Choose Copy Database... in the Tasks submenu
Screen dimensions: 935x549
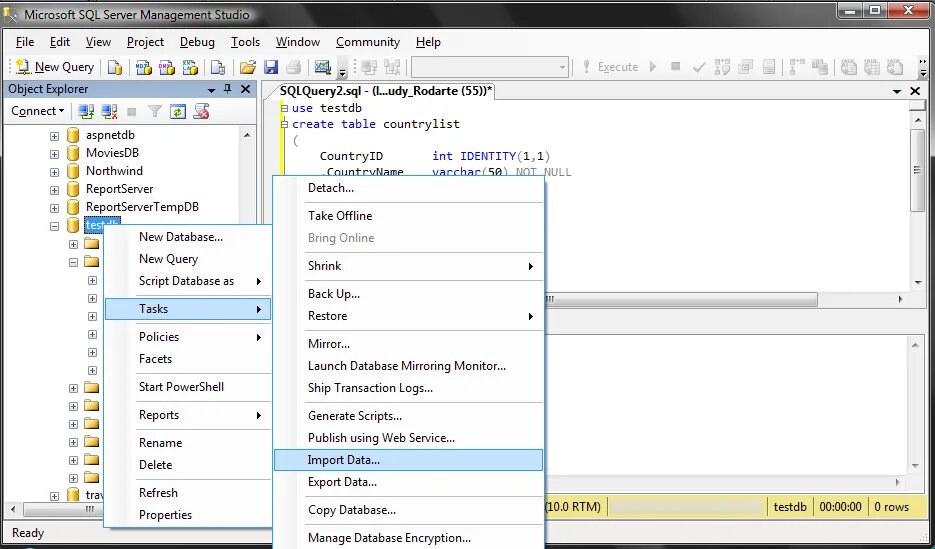click(408, 510)
